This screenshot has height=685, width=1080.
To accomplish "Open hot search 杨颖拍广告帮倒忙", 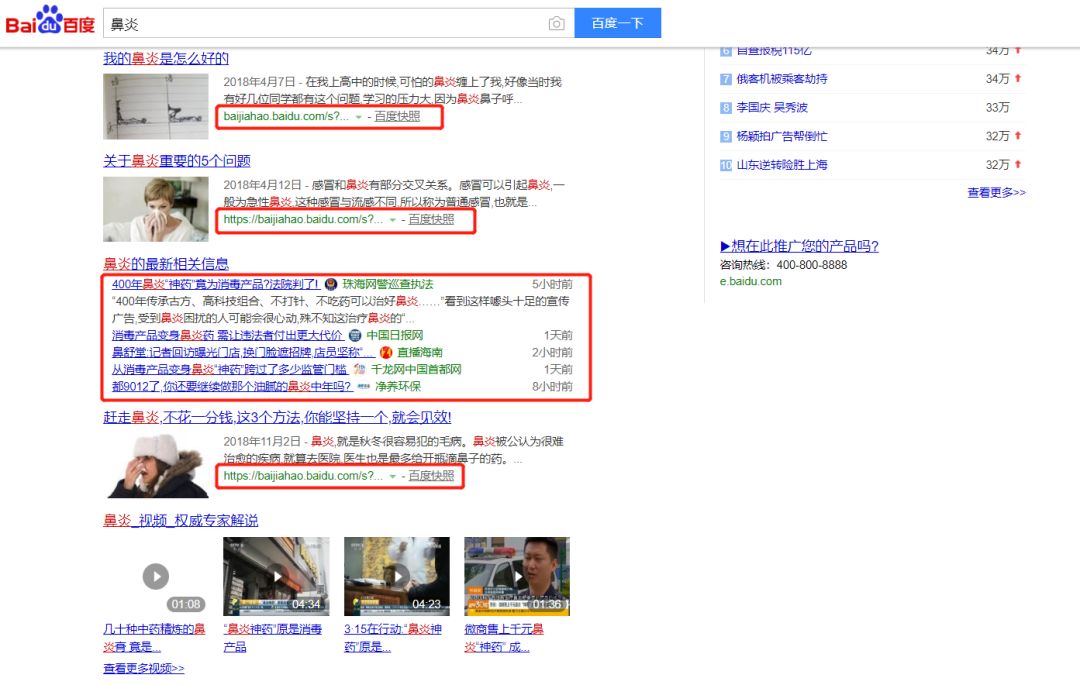I will coord(782,136).
